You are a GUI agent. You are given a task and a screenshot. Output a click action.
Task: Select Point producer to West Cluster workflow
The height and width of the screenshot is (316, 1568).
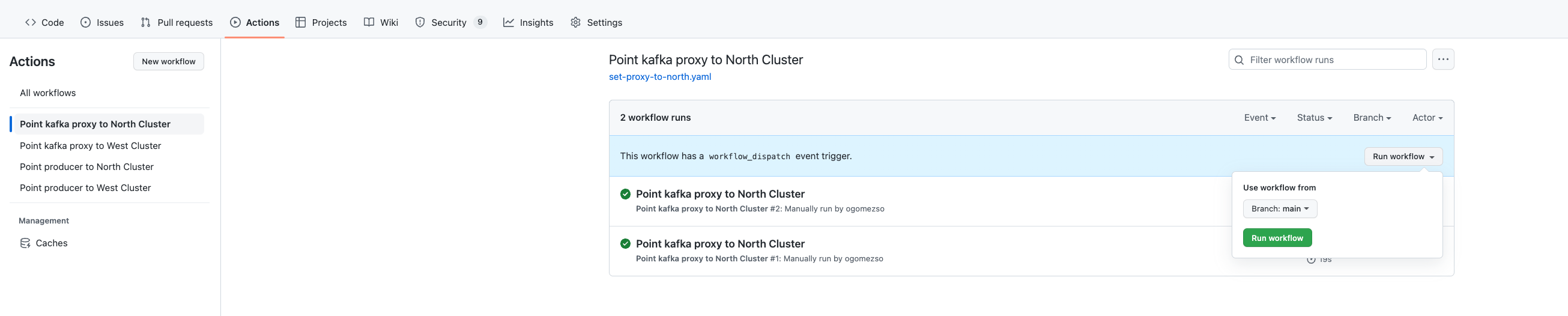(x=85, y=188)
